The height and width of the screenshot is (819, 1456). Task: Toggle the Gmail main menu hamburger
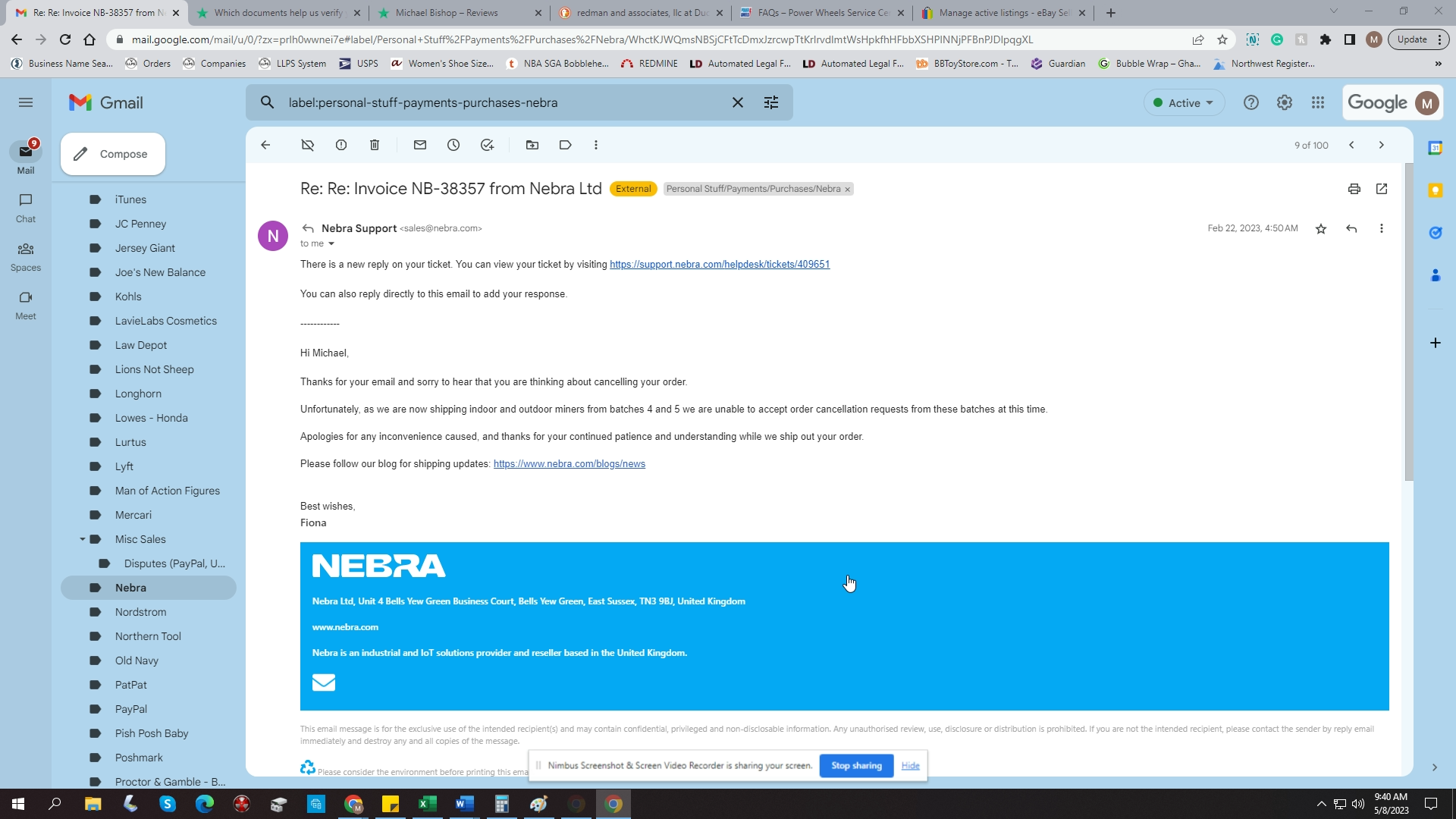tap(26, 102)
